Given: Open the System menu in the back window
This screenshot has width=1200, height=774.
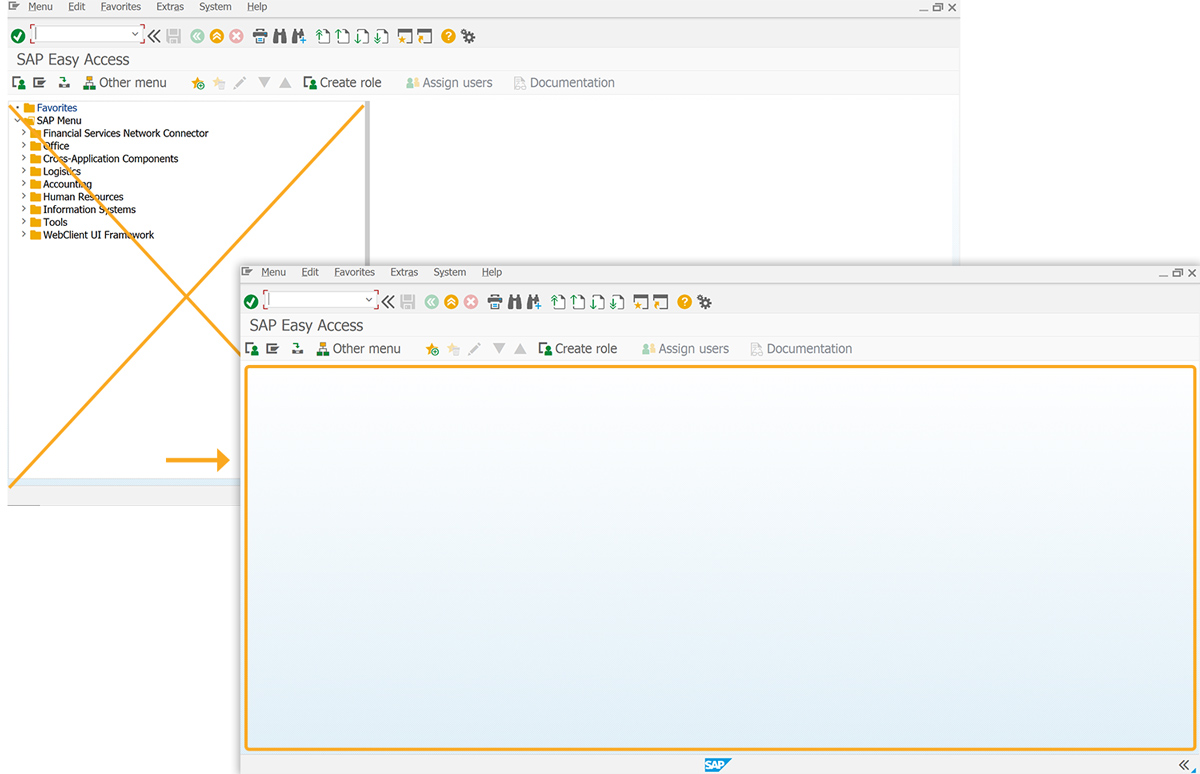Looking at the screenshot, I should pos(216,7).
